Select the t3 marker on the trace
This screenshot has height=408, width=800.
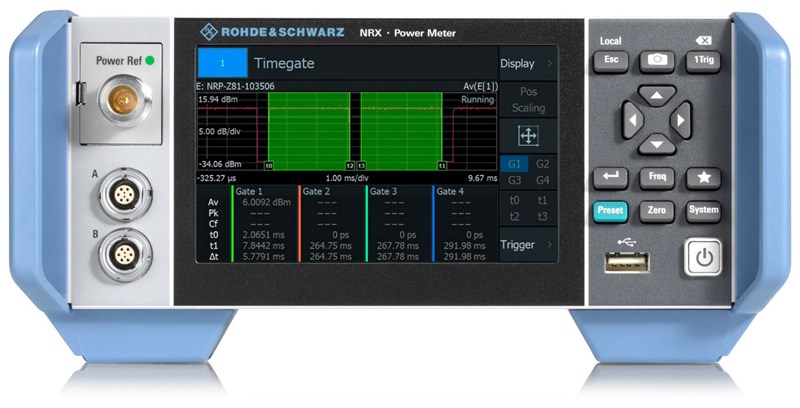361,166
